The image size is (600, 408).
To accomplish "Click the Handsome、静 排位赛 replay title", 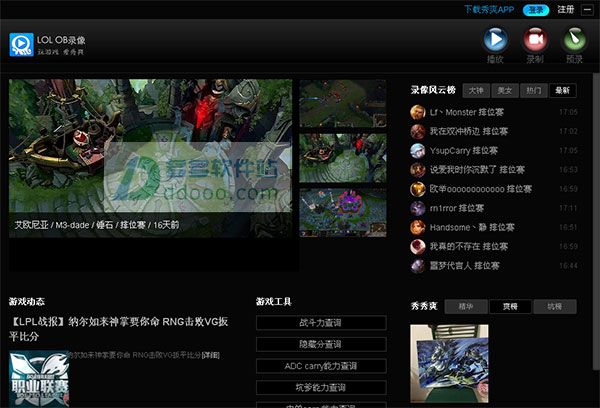I will pyautogui.click(x=472, y=227).
